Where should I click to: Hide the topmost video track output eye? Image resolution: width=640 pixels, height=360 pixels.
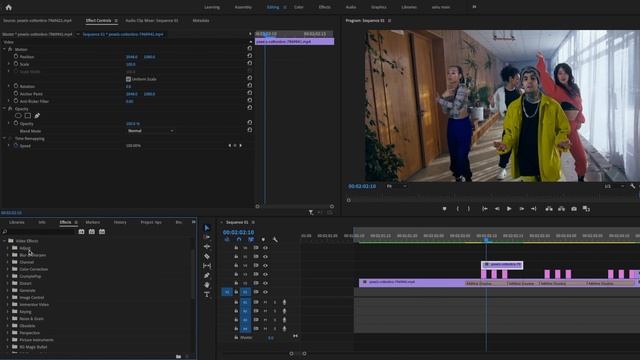[x=265, y=248]
